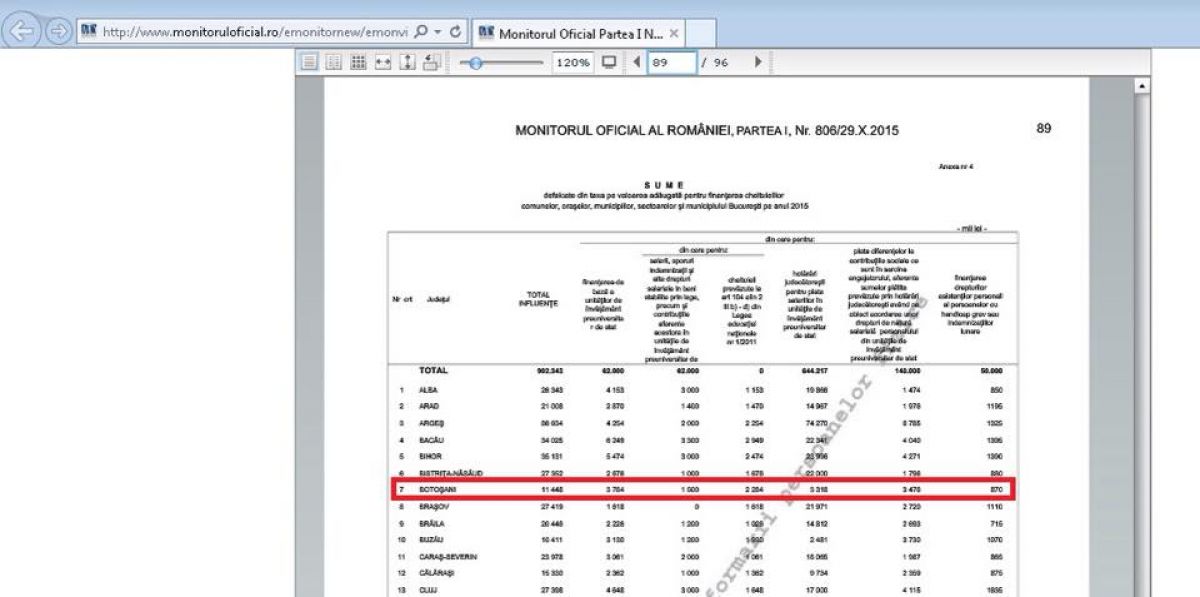Fit document to page width
This screenshot has height=597, width=1200.
[x=383, y=62]
